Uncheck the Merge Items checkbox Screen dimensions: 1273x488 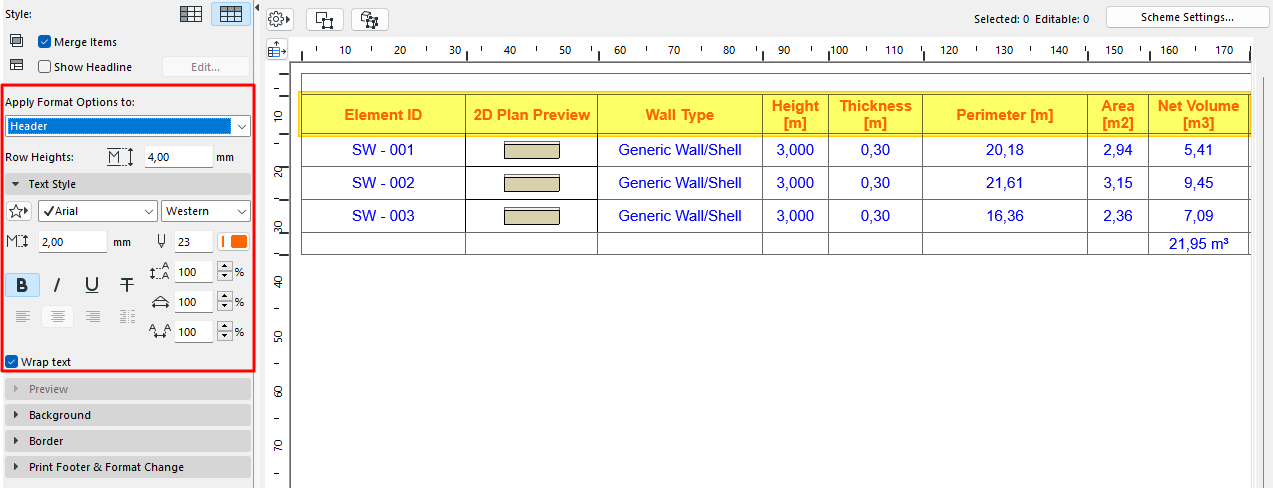(45, 42)
